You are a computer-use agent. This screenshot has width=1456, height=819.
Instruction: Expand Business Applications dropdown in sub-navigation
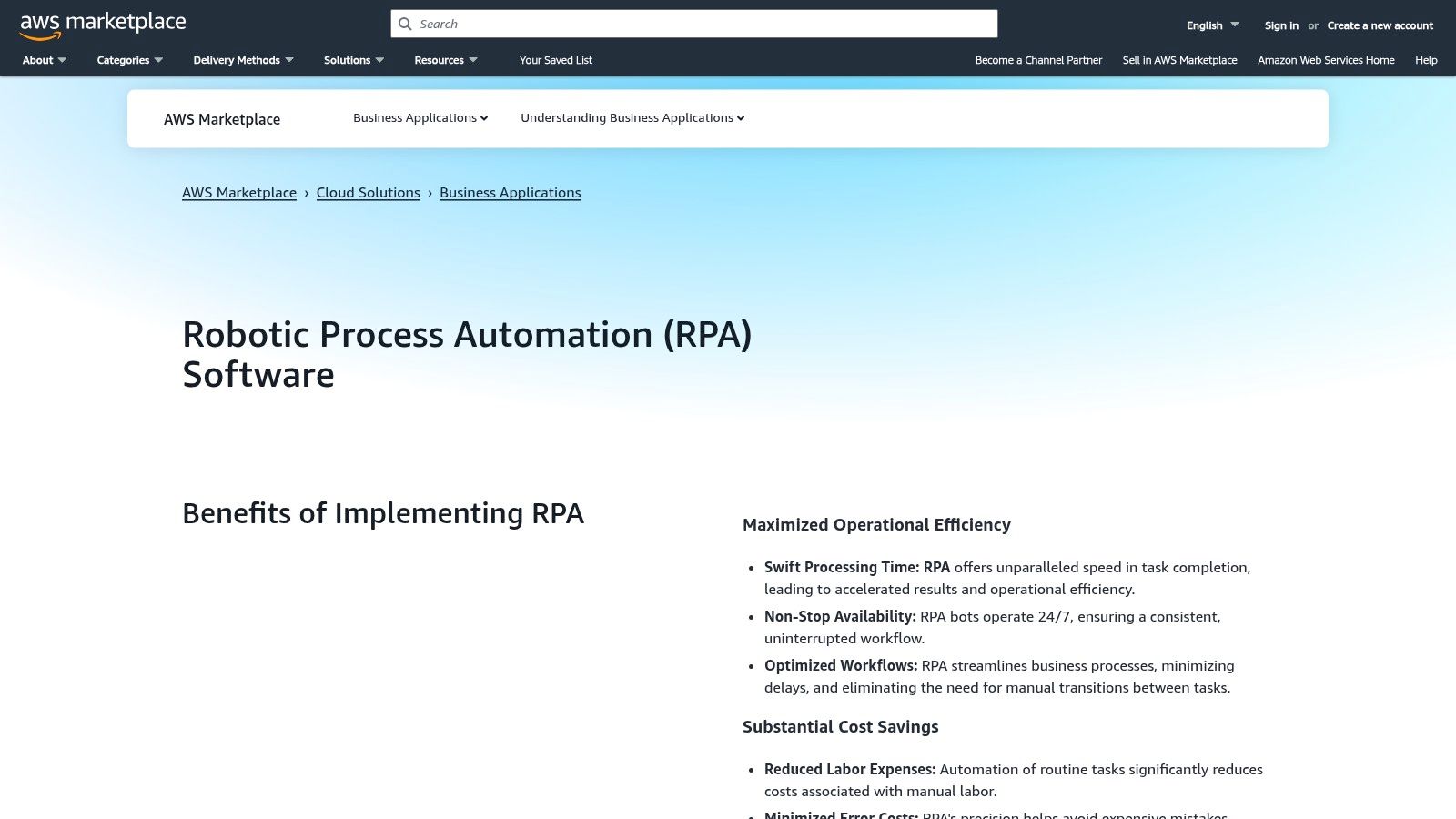[420, 118]
